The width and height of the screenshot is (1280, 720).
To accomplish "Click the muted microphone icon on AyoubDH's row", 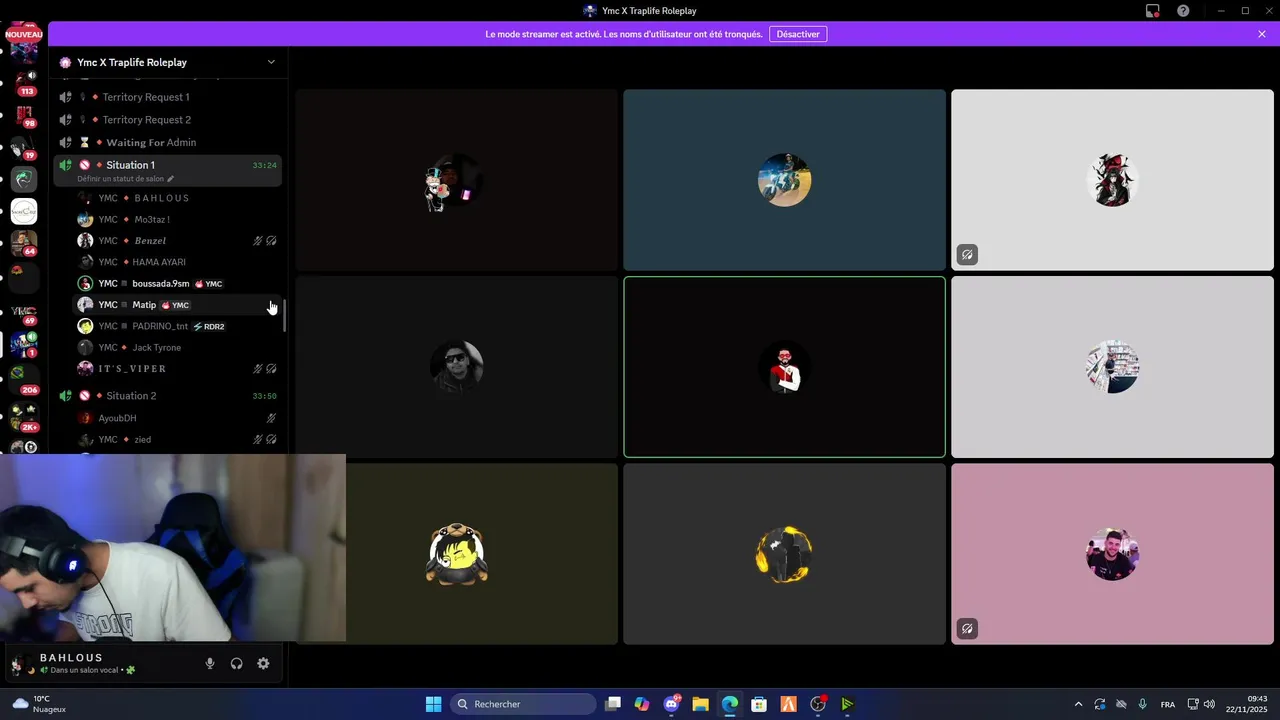I will pyautogui.click(x=271, y=418).
